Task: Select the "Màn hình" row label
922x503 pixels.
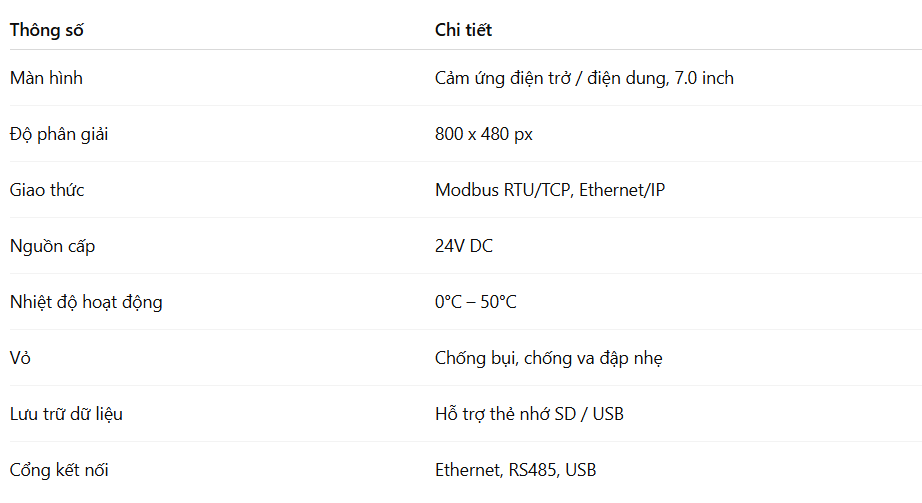Action: coord(46,78)
